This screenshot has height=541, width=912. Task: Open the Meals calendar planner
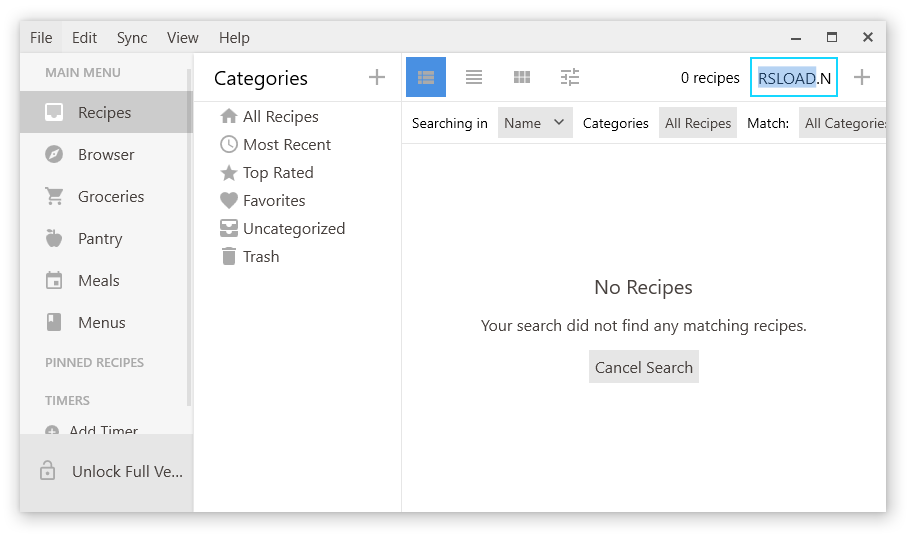point(98,281)
